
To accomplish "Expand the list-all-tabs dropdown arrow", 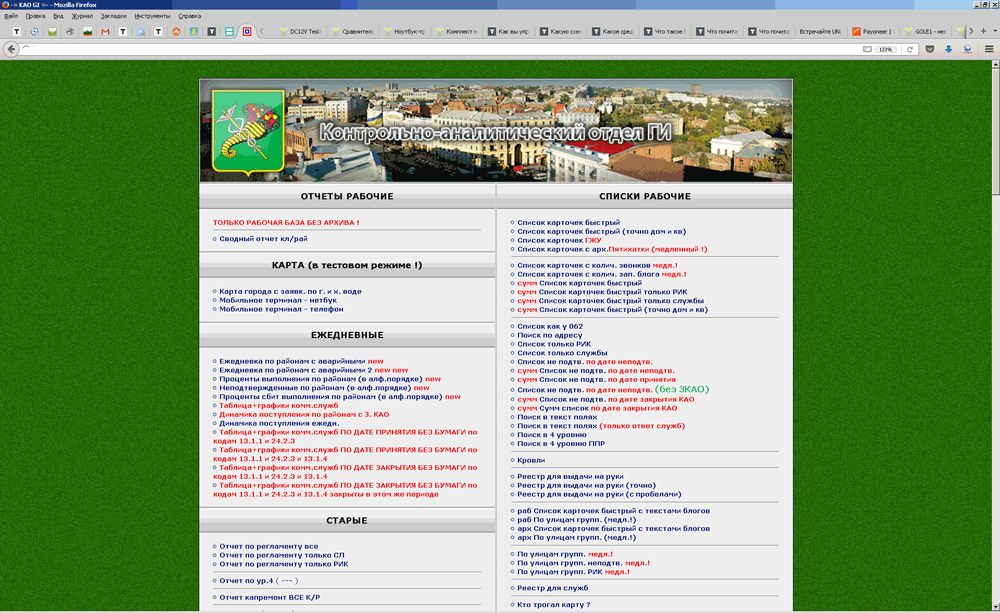I will click(994, 31).
